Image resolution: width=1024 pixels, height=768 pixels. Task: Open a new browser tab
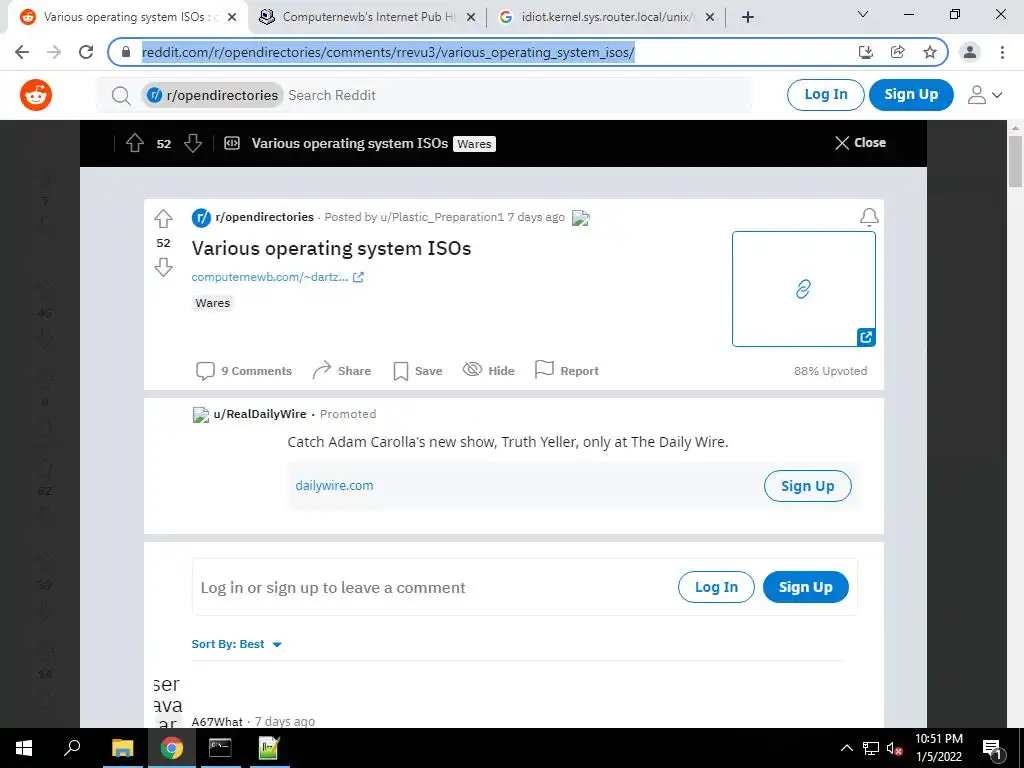click(748, 17)
